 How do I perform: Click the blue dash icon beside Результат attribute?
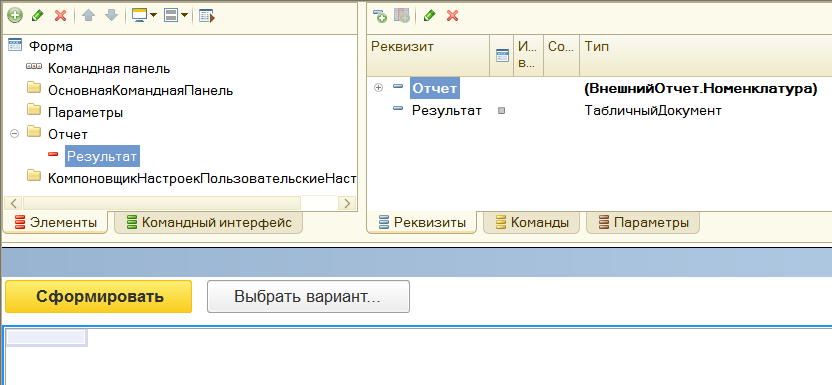pyautogui.click(x=397, y=108)
